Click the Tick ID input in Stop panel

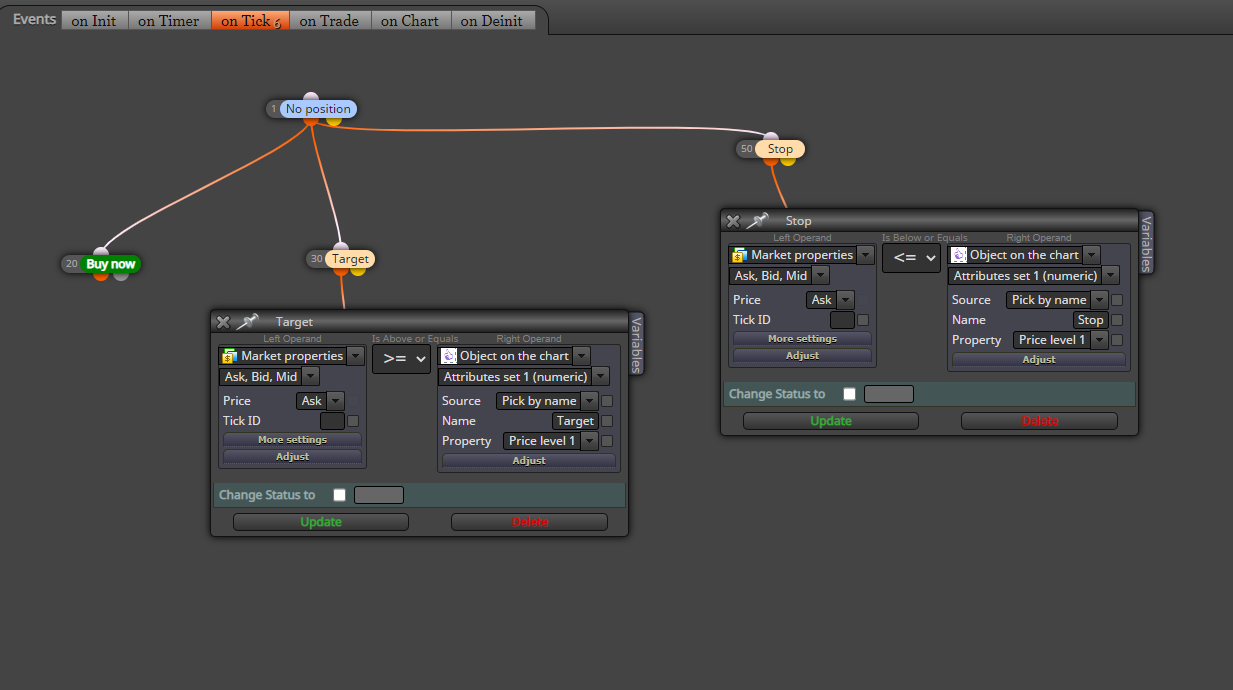842,320
